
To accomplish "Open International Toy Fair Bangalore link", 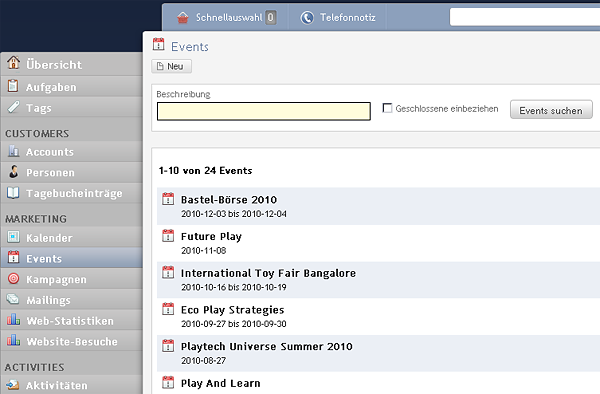I will click(268, 274).
